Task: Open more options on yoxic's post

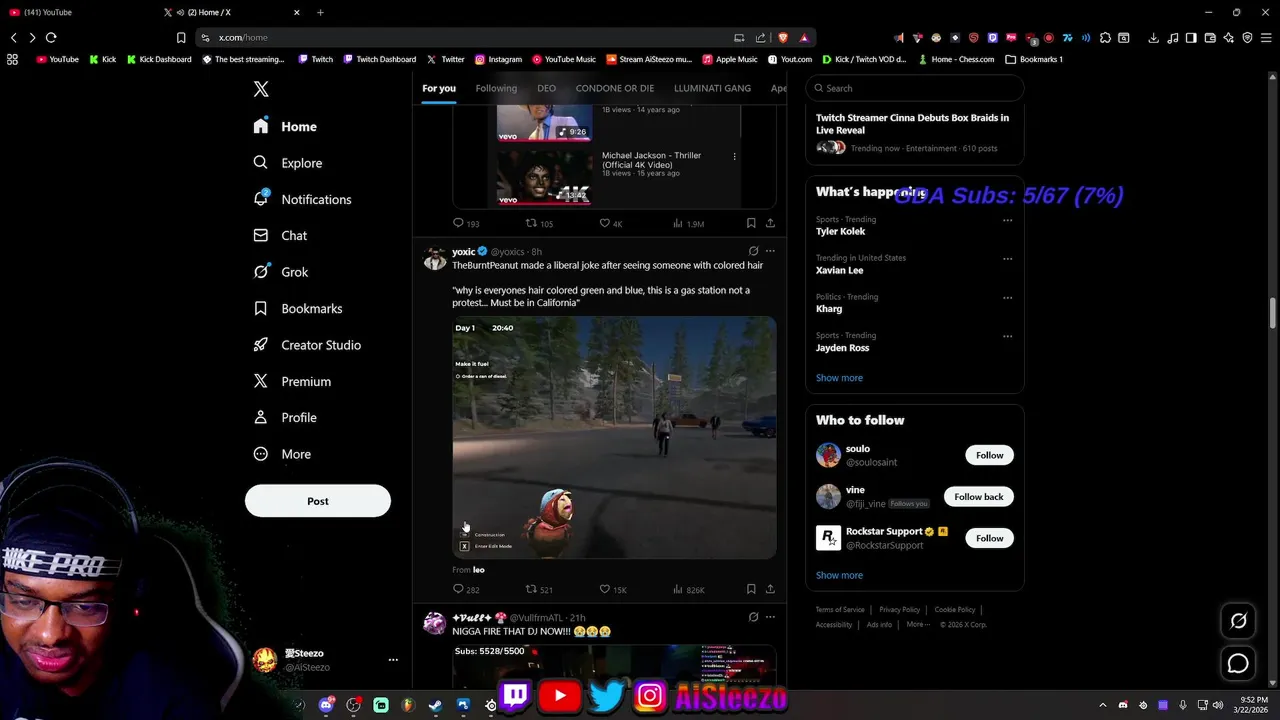Action: tap(770, 251)
